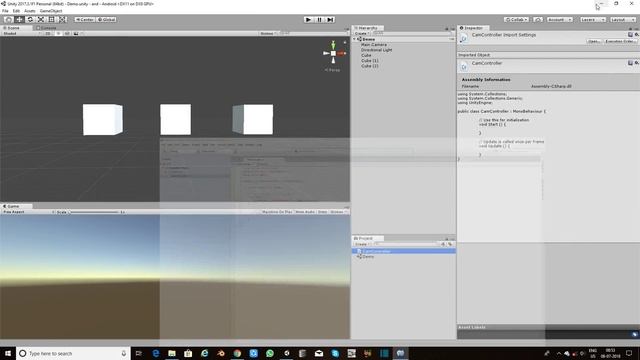
Task: Select Directional Light in Hierarchy
Action: point(376,50)
